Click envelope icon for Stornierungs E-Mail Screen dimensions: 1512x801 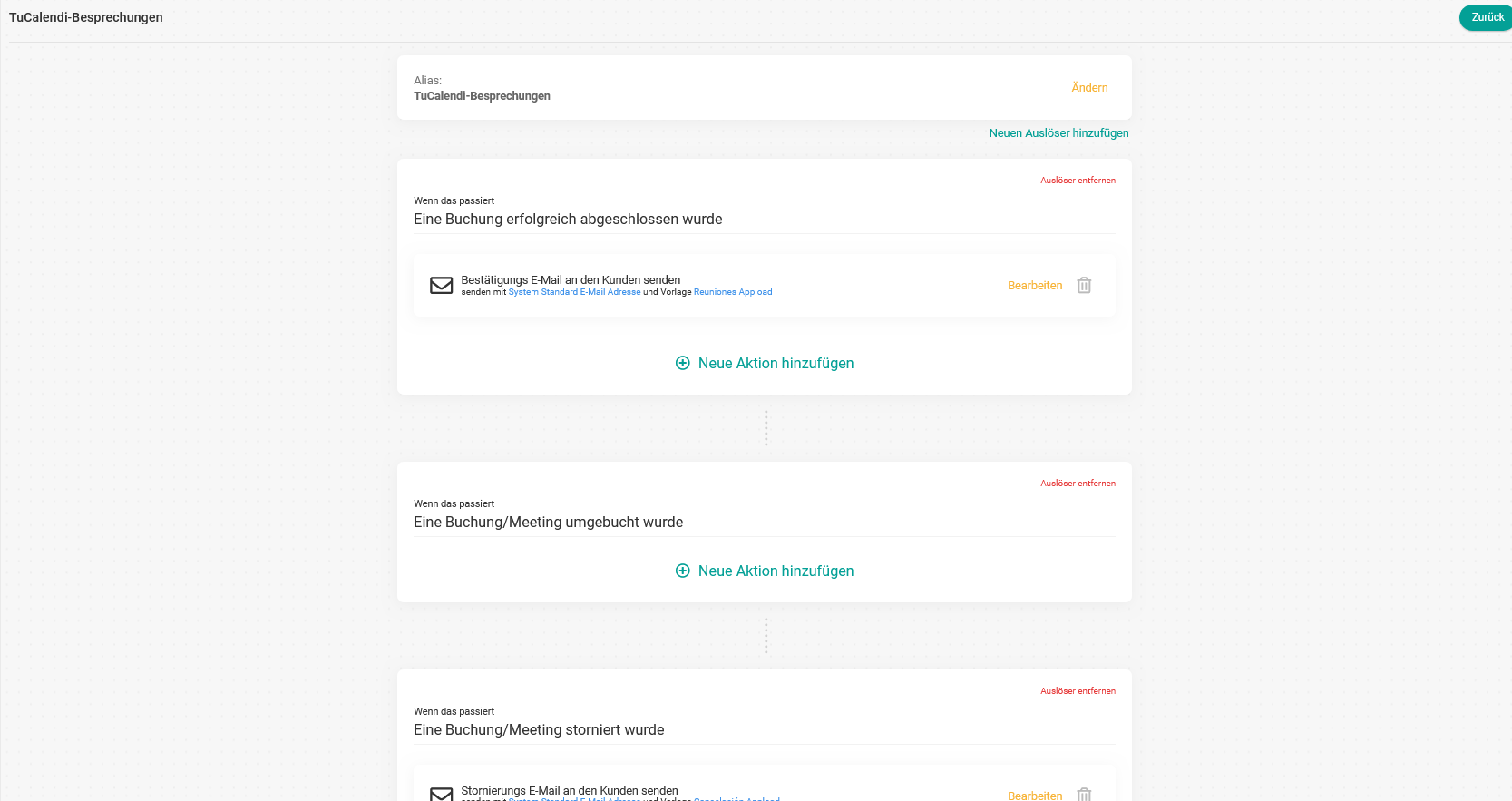click(x=442, y=795)
